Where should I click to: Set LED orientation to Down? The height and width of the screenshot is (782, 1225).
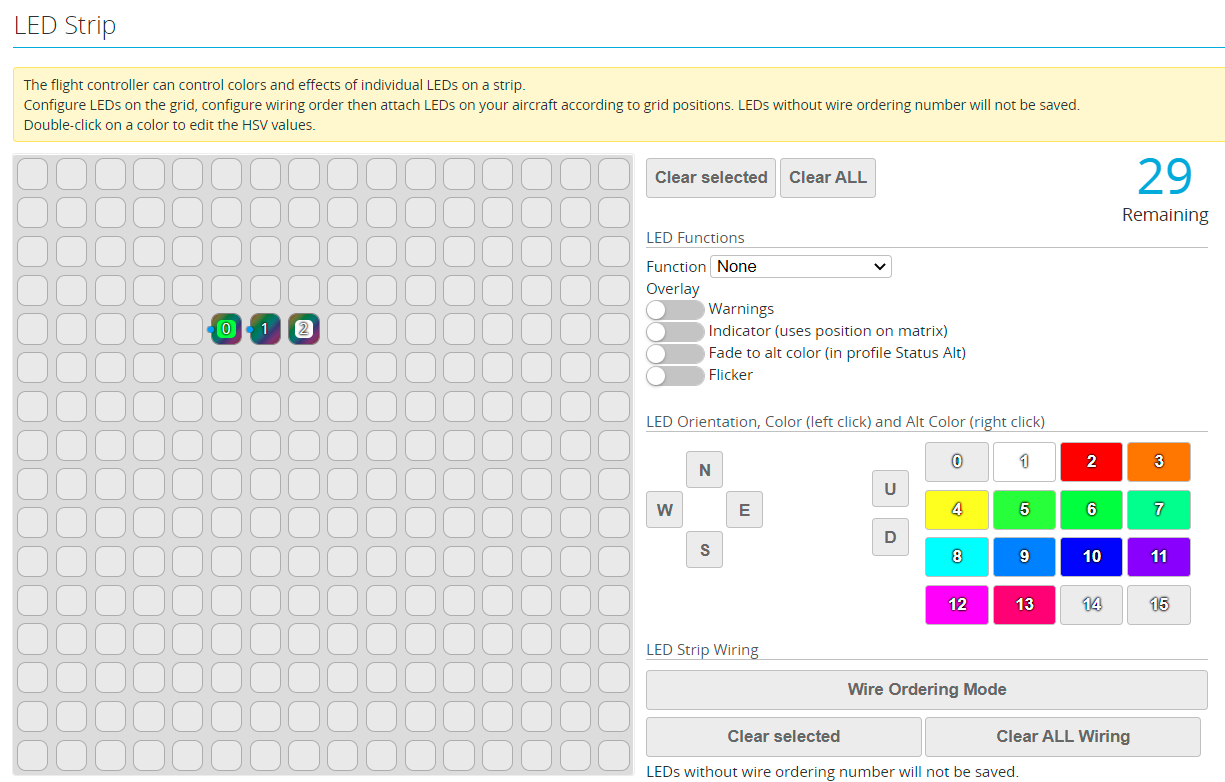click(890, 538)
